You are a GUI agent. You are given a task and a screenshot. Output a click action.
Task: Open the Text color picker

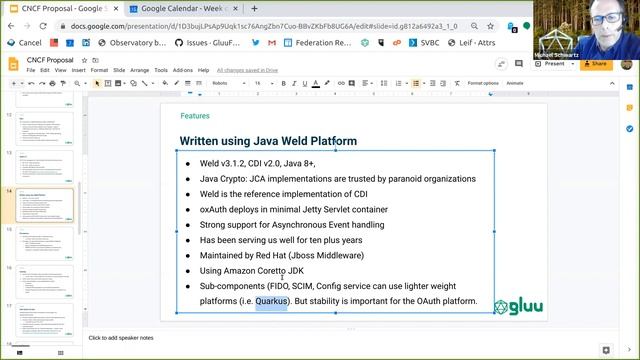pos(316,83)
